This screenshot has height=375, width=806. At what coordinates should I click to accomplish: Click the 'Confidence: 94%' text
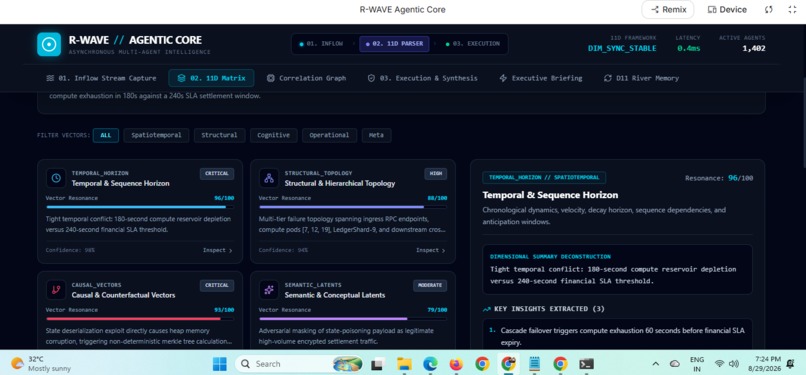pos(283,250)
